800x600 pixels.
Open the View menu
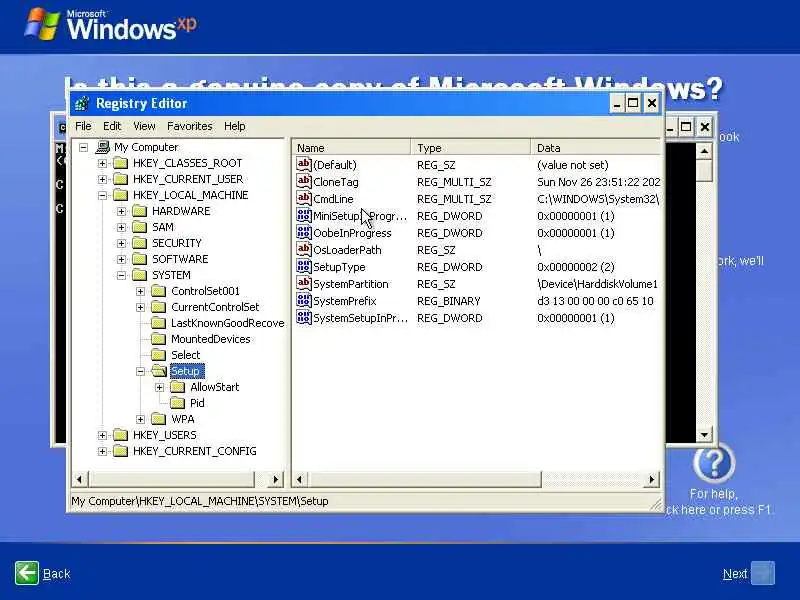144,126
